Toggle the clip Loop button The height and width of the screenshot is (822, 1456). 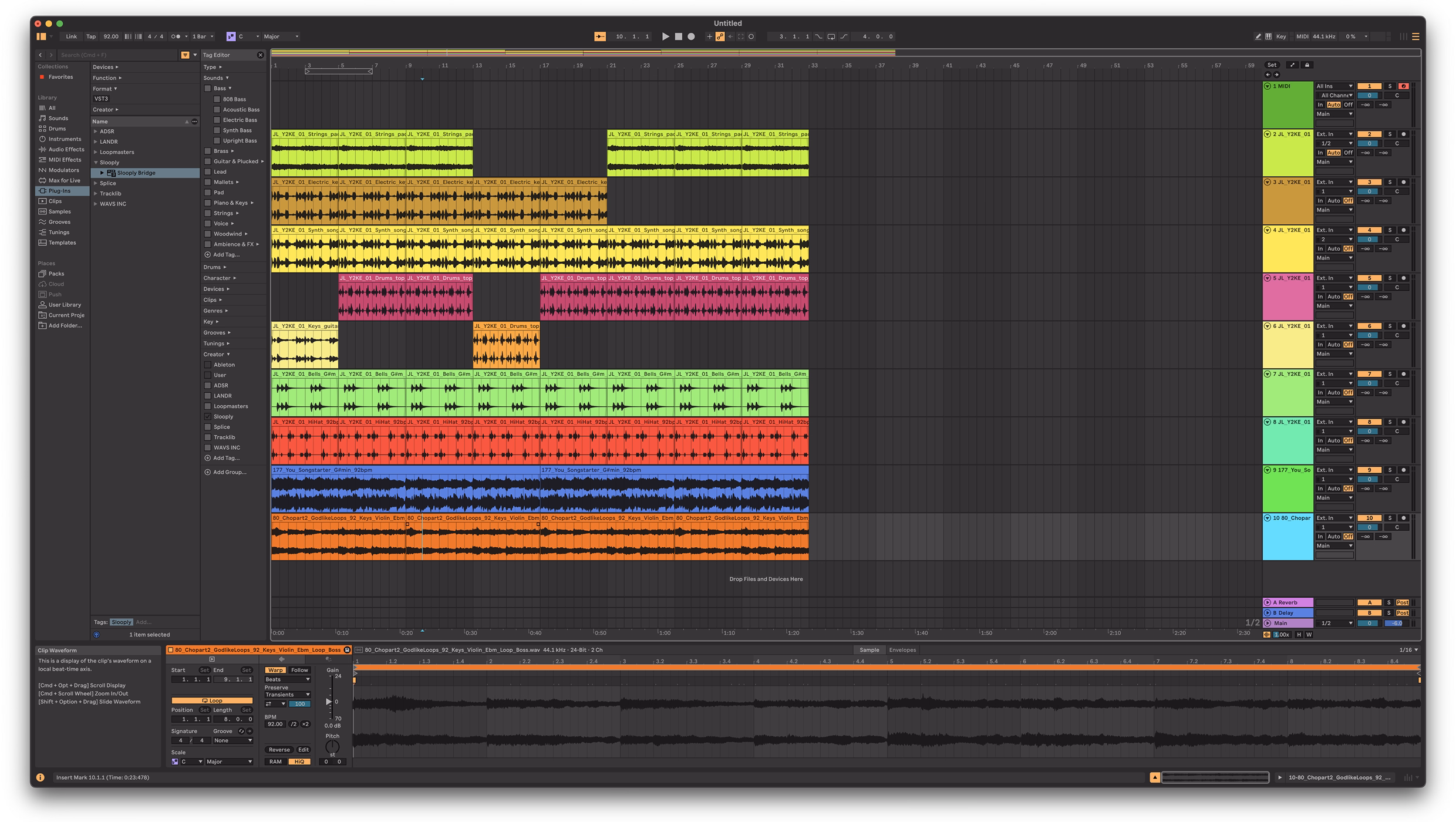click(212, 700)
